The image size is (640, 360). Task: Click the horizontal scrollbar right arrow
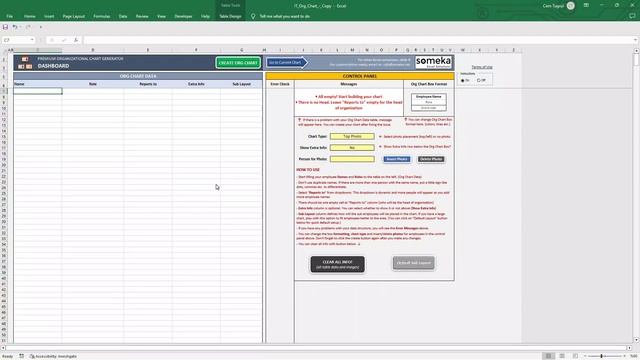coord(629,348)
